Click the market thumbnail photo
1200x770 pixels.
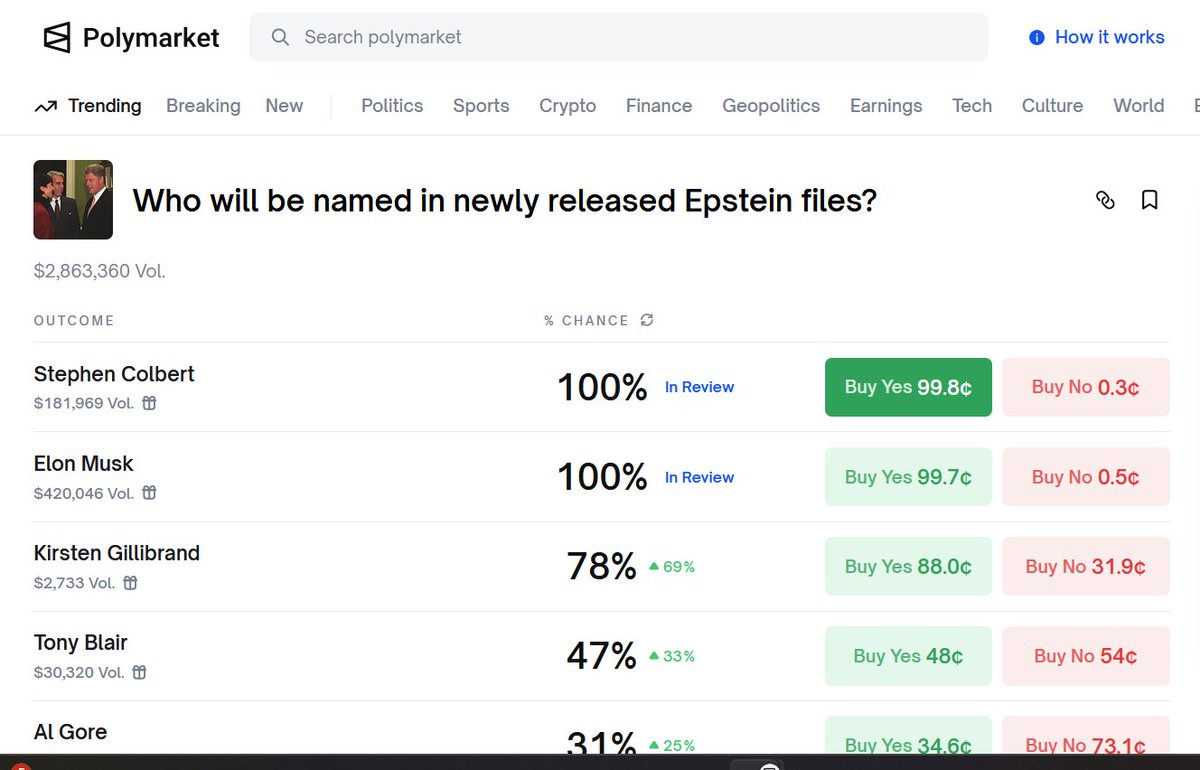(x=73, y=200)
